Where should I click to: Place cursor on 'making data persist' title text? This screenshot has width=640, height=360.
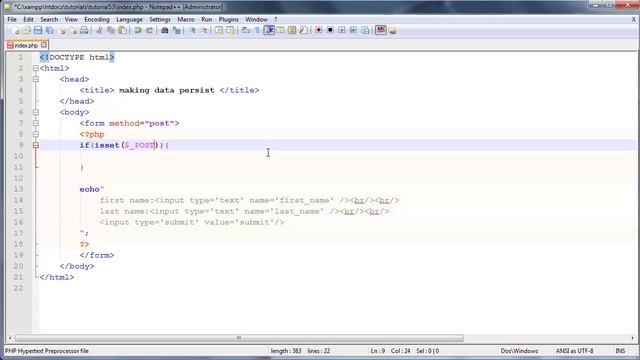[x=167, y=90]
